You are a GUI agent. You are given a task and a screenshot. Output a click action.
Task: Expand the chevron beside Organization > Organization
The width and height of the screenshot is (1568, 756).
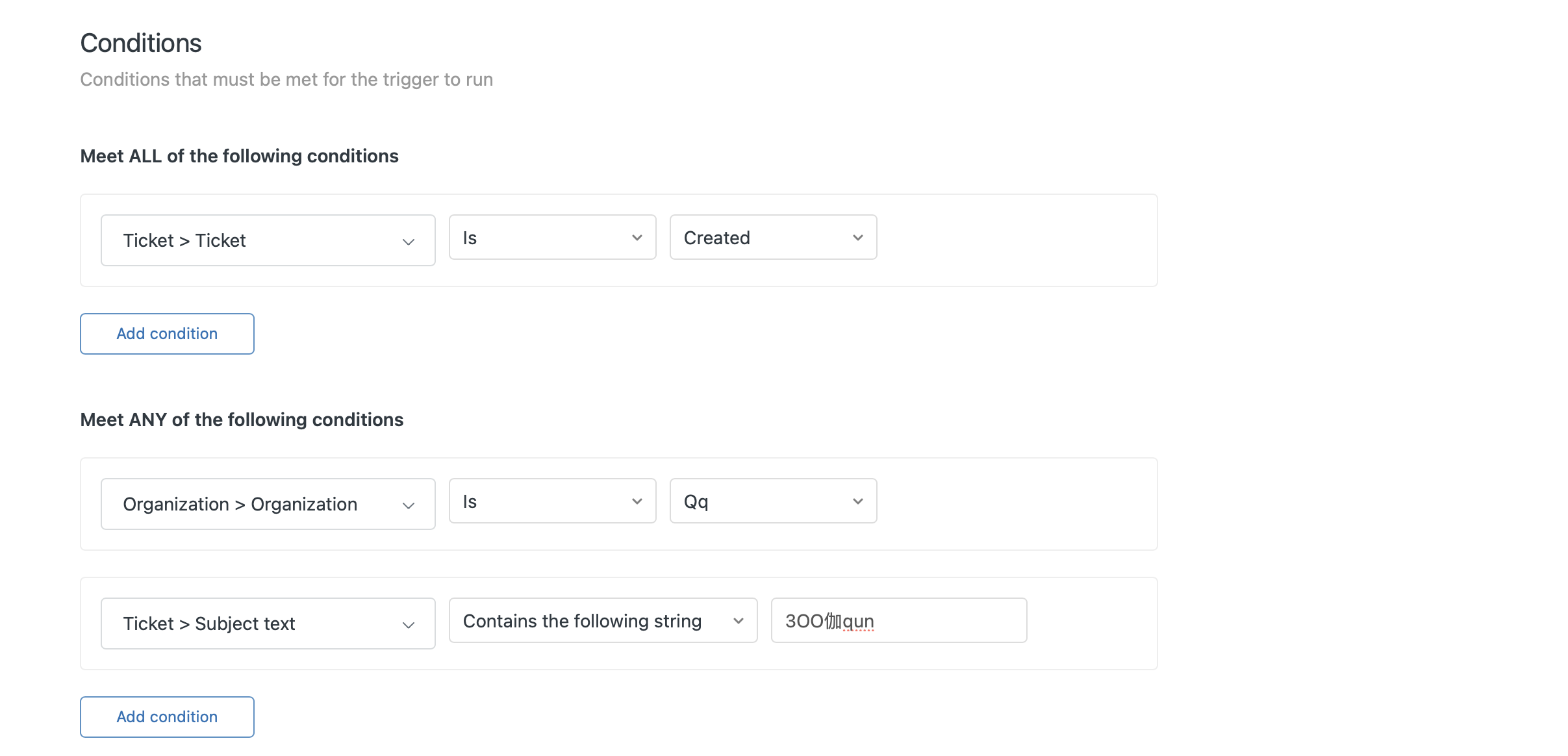408,505
